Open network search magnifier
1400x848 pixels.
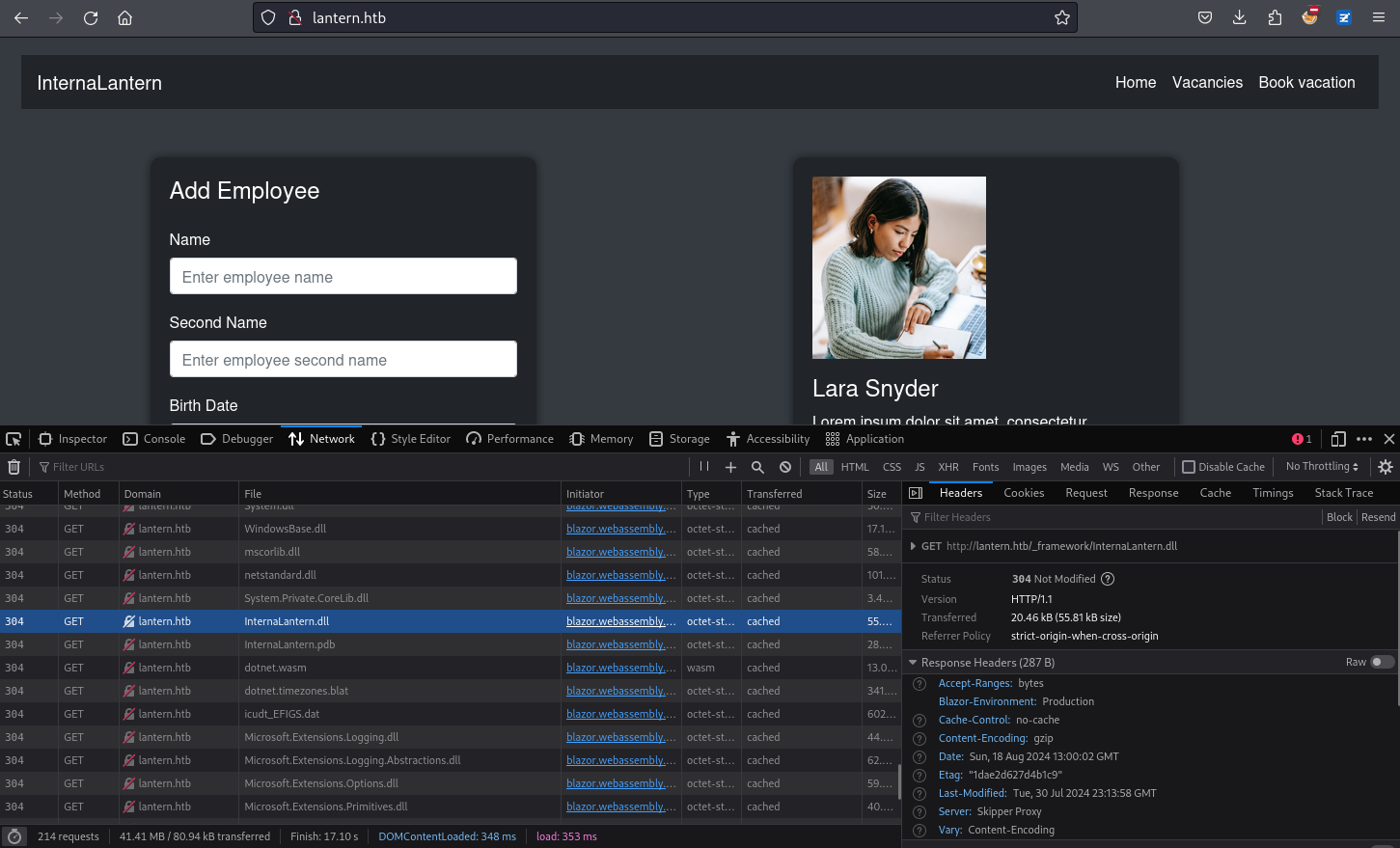(757, 467)
